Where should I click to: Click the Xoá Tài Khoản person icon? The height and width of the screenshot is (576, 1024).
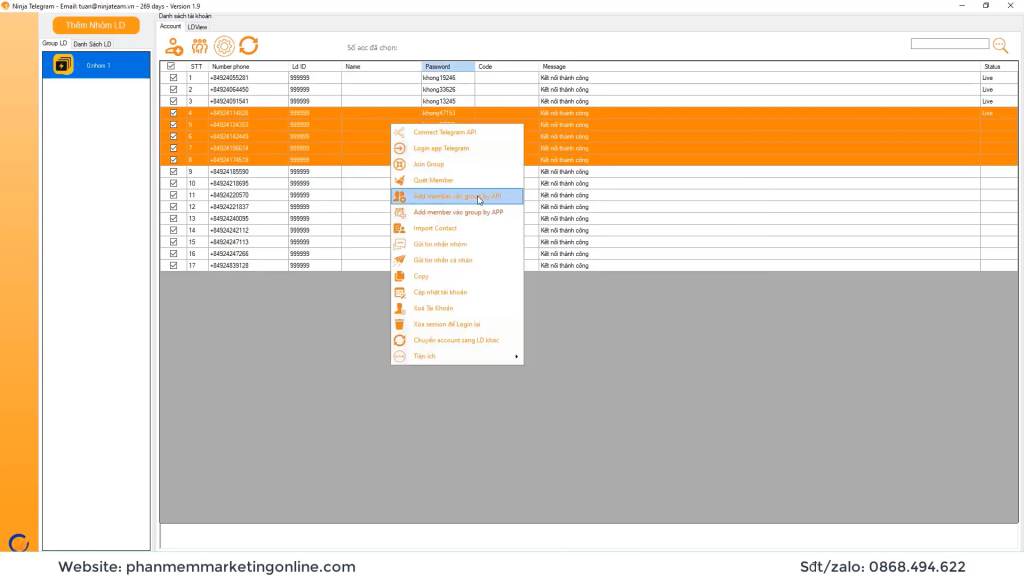tap(400, 308)
